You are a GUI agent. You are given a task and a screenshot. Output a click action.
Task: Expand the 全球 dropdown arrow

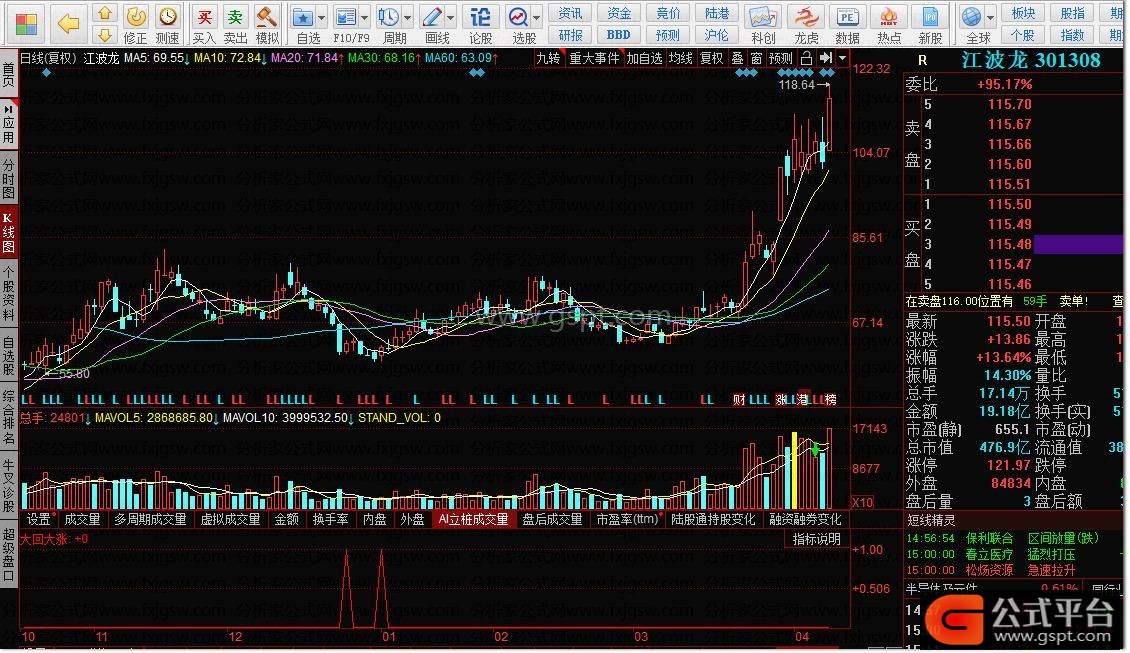click(x=991, y=17)
